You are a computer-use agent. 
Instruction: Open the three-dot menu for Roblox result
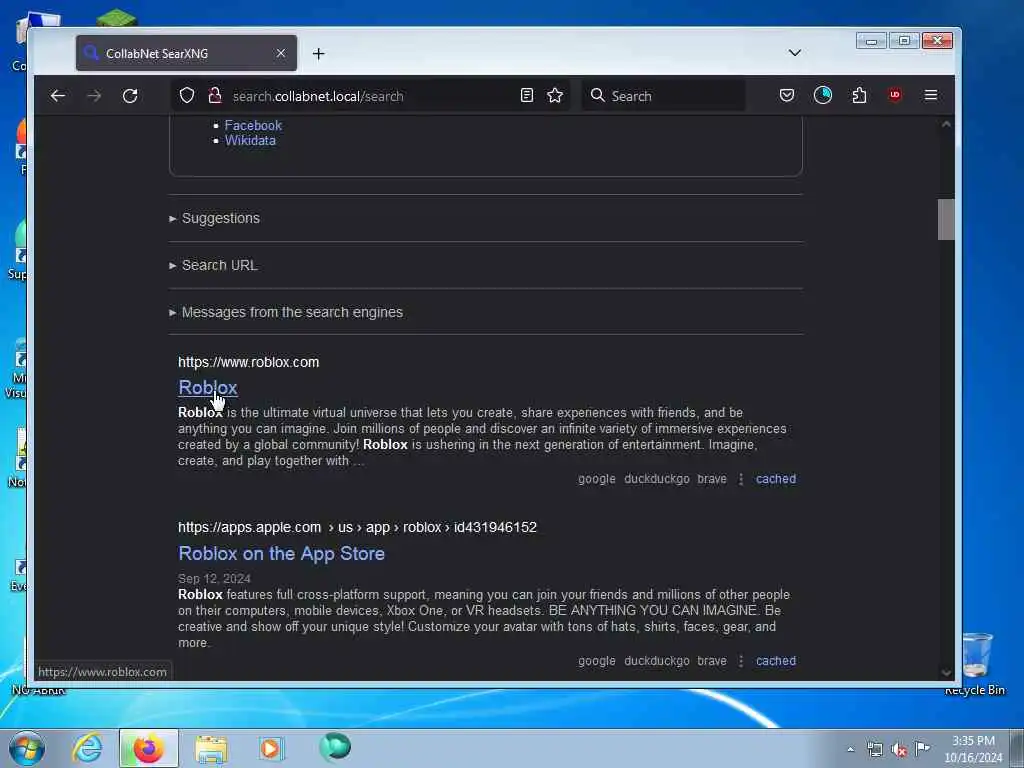(x=741, y=479)
